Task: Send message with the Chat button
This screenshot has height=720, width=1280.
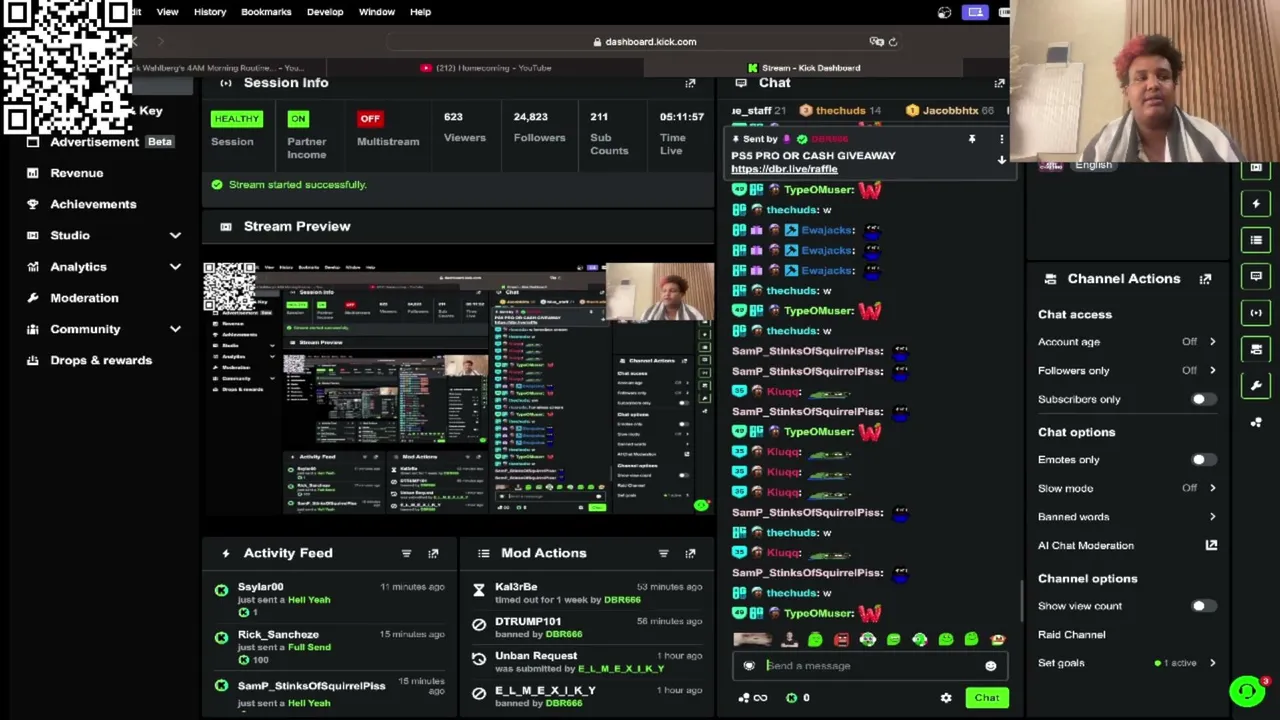Action: pyautogui.click(x=987, y=698)
